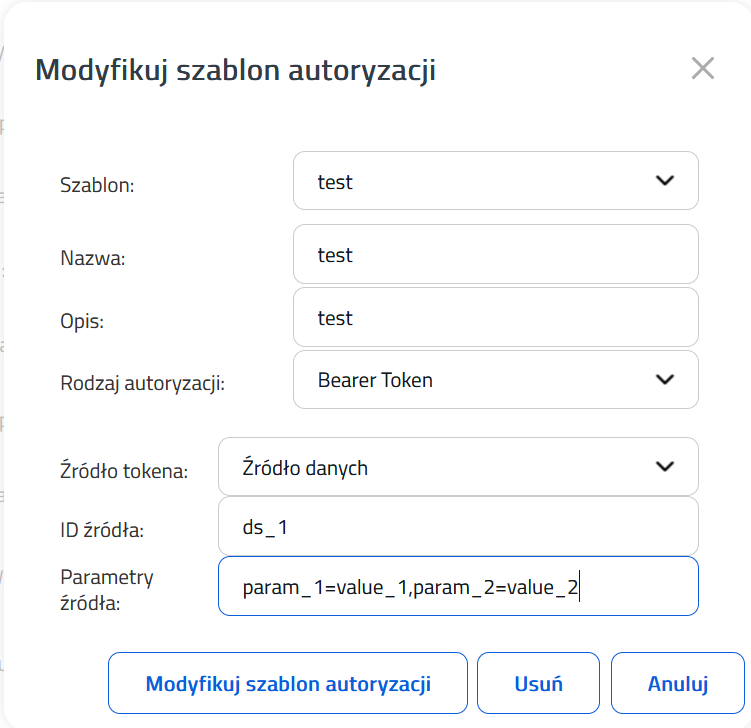Open the Źródło tokena dropdown
751x728 pixels.
(x=458, y=466)
